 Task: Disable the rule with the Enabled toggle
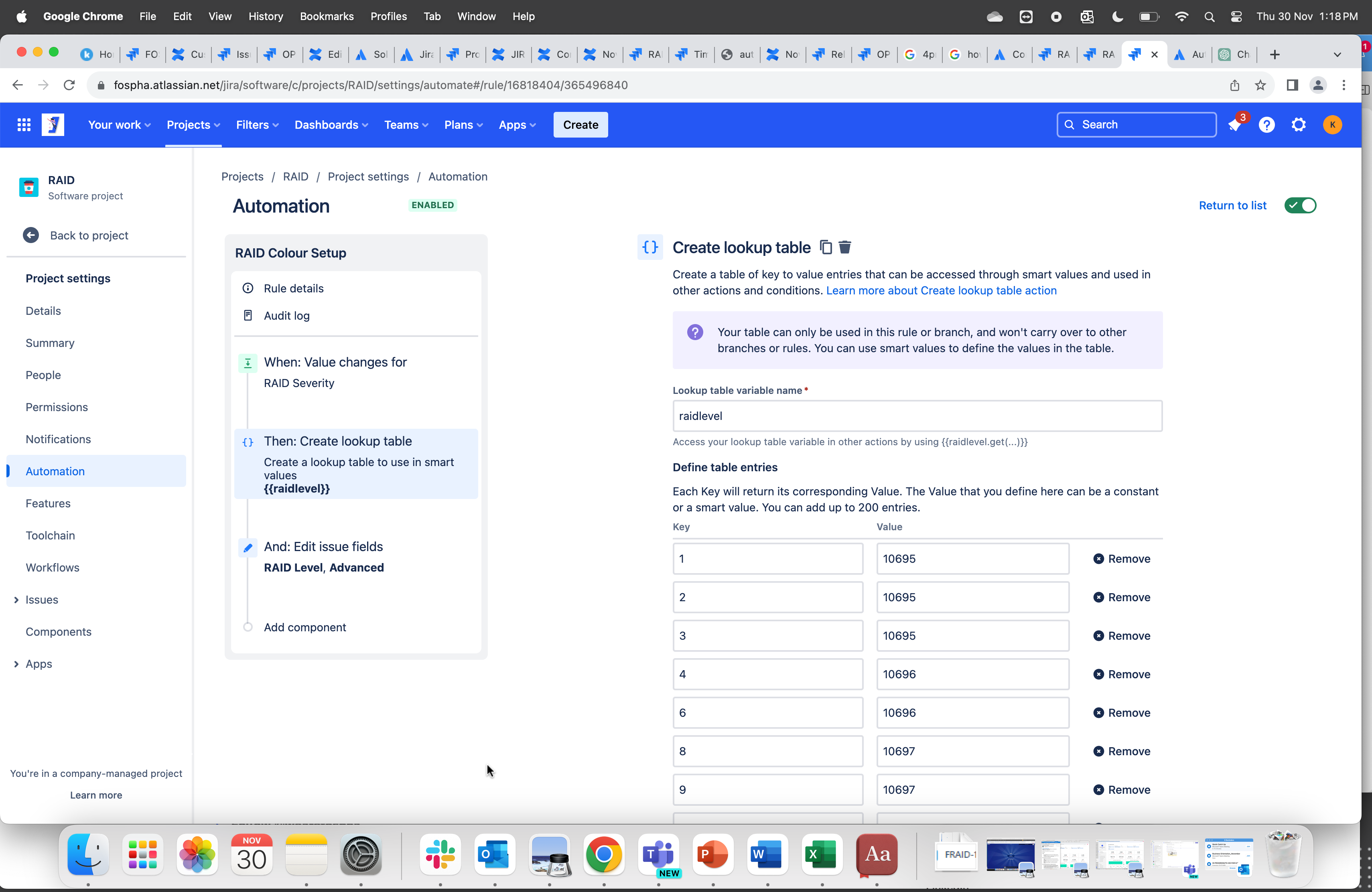click(1301, 205)
